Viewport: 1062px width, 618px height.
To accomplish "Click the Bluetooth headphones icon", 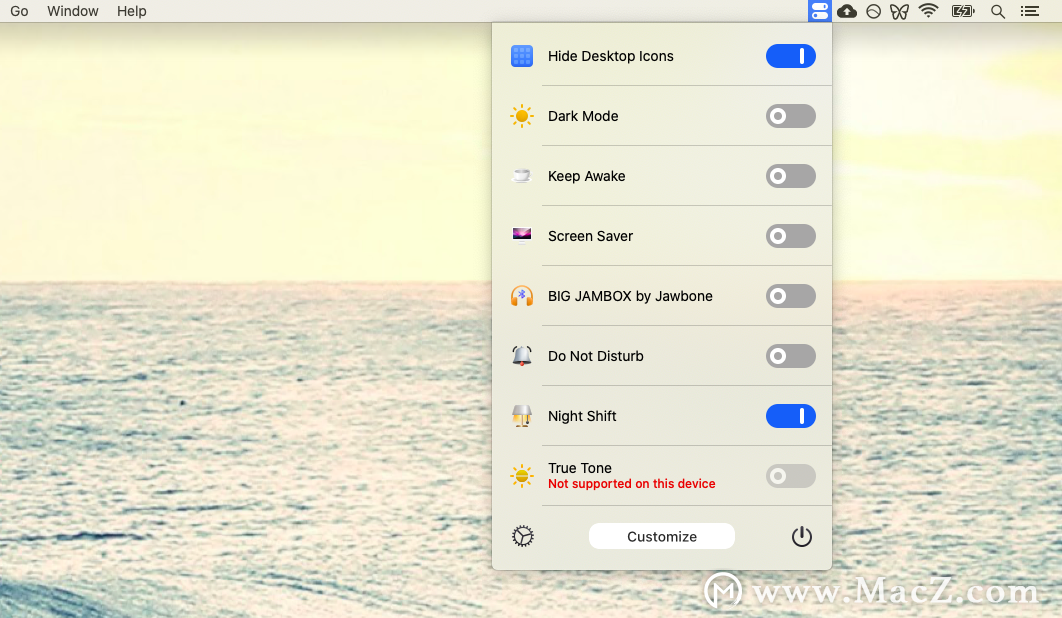I will (x=522, y=296).
